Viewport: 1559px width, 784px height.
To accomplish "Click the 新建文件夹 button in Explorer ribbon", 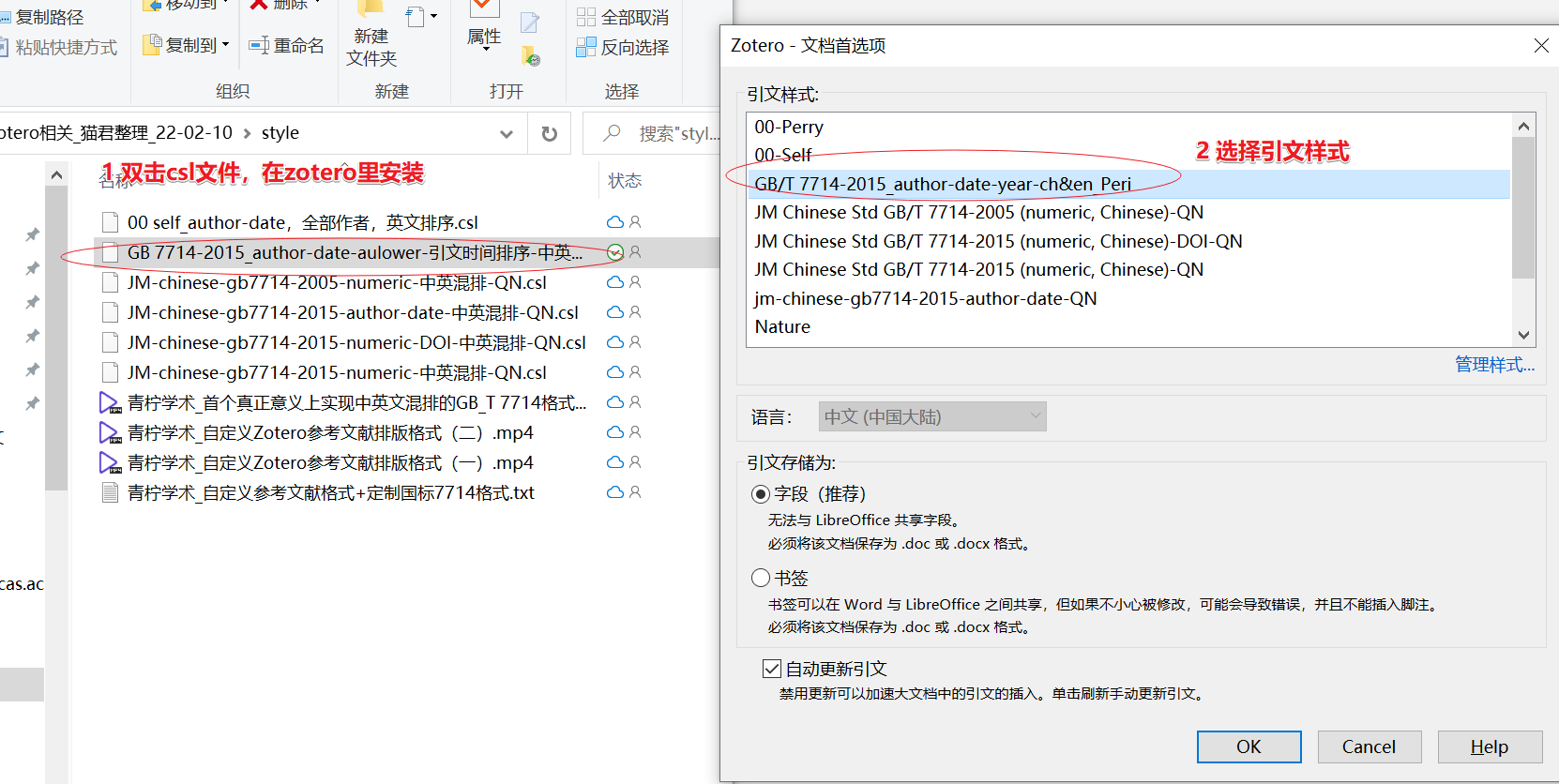I will [x=371, y=36].
